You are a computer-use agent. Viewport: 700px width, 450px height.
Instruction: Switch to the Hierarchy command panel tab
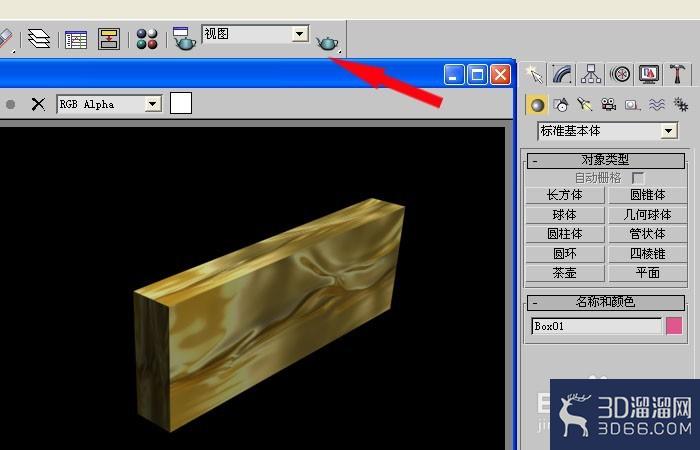click(591, 74)
